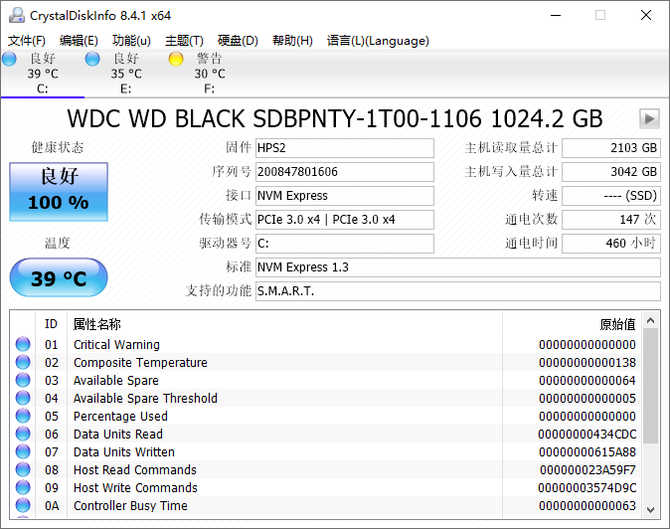Viewport: 670px width, 529px height.
Task: Click the firmware field showing HPS2
Action: coord(345,148)
